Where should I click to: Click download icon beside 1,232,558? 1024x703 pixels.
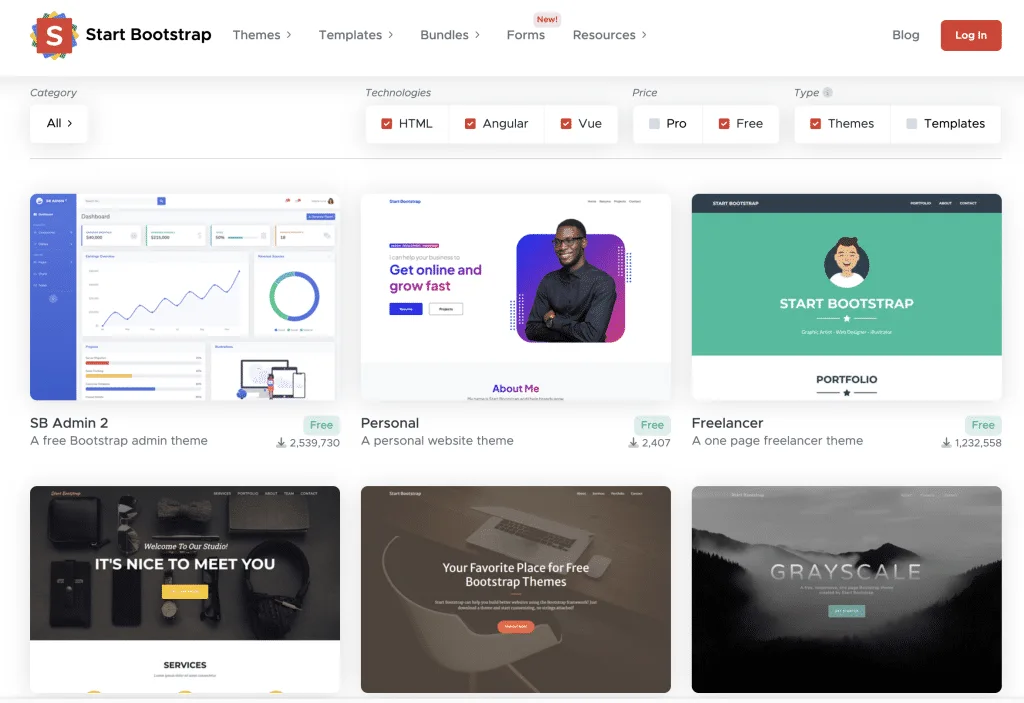[946, 443]
